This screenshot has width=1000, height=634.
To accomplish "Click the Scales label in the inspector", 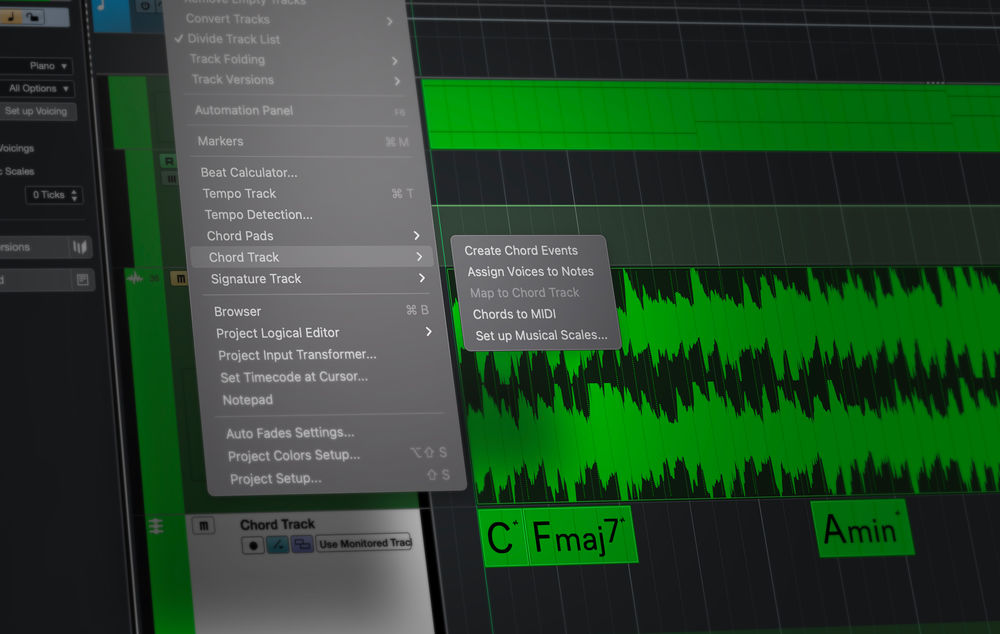I will click(x=19, y=171).
